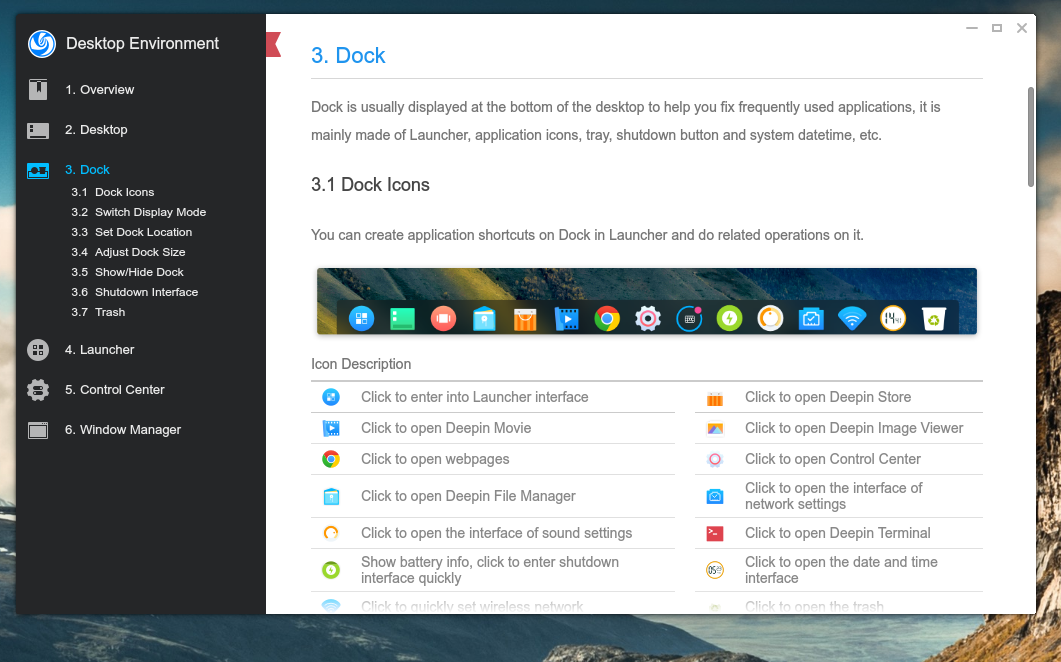
Task: Click the File Manager icon in dock image
Action: tap(484, 318)
